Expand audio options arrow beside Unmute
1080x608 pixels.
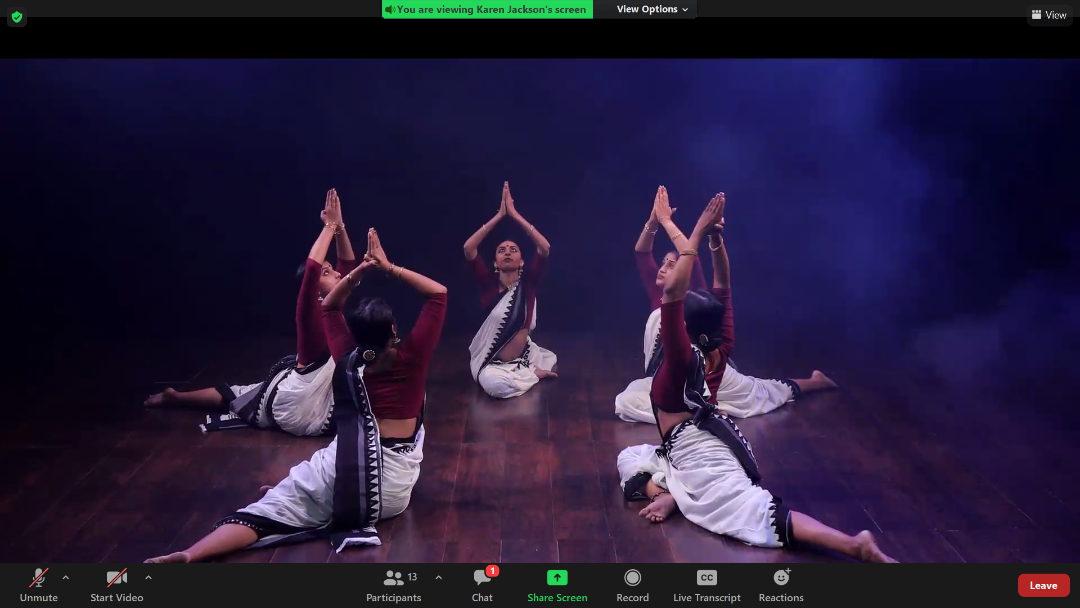pyautogui.click(x=66, y=577)
